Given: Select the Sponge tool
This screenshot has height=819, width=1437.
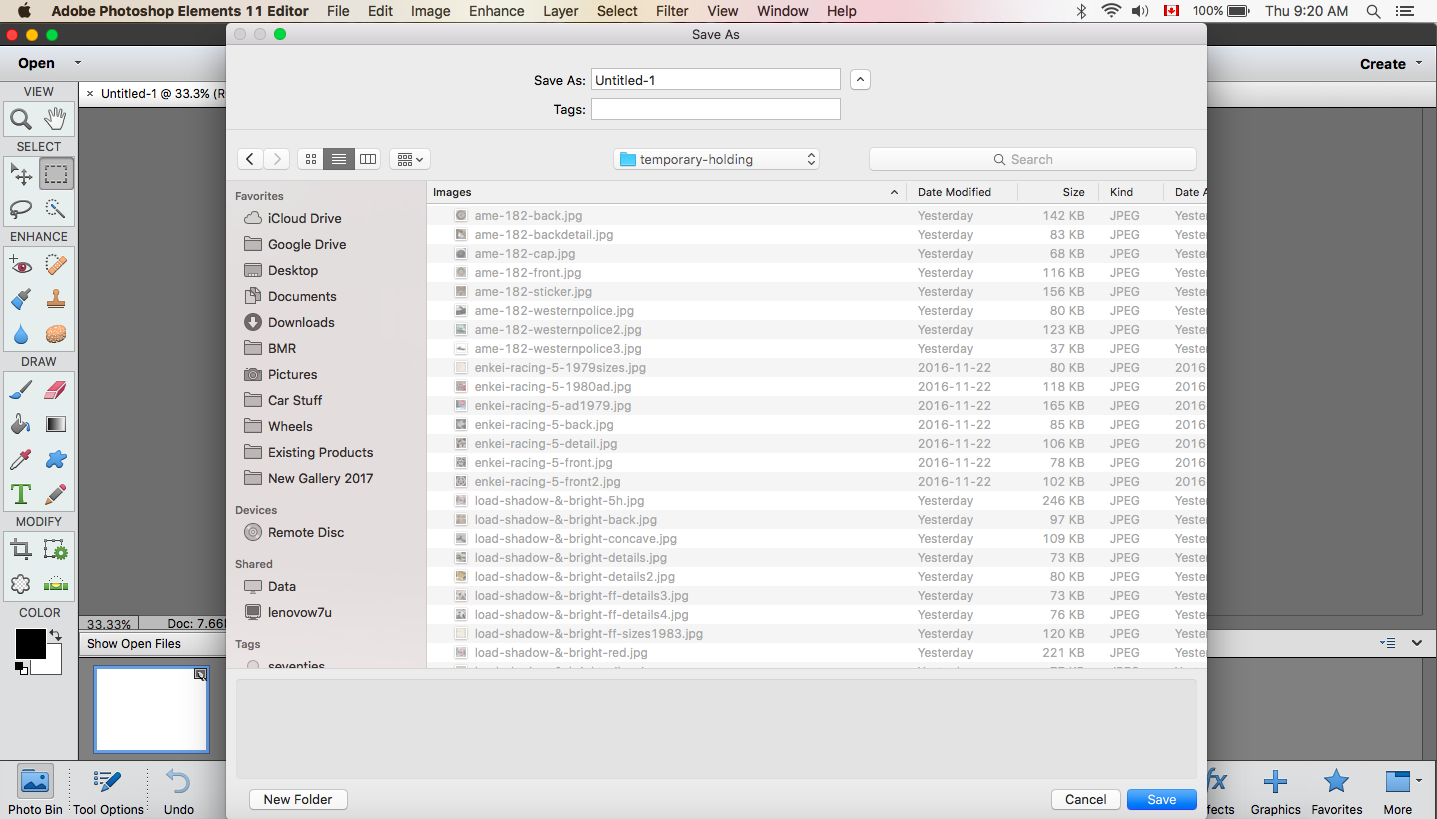Looking at the screenshot, I should pos(56,334).
